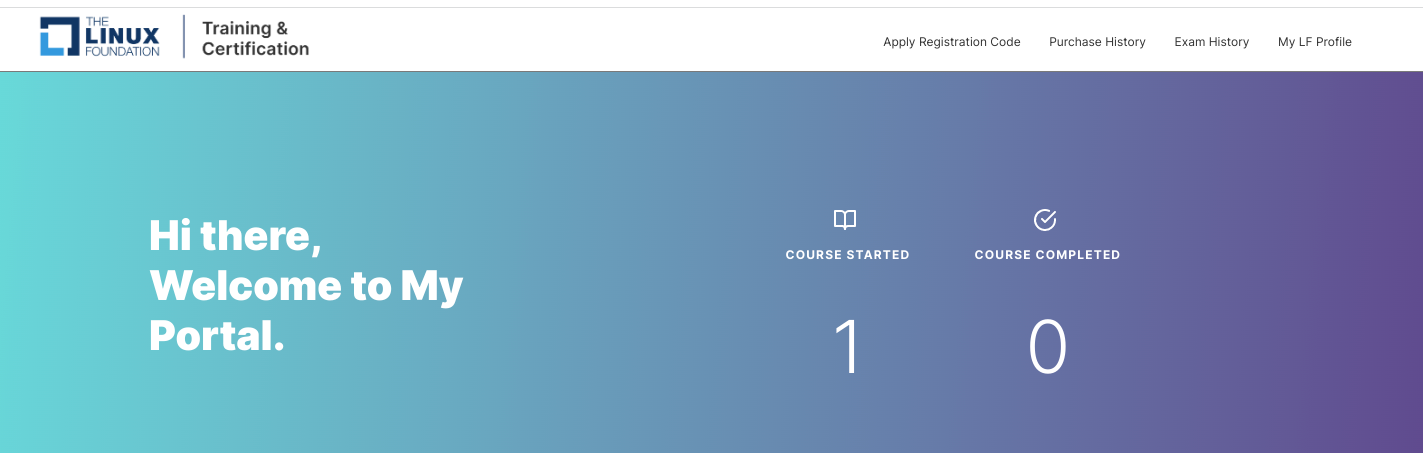Click the Linux Foundation square logo icon
This screenshot has width=1423, height=453.
(58, 36)
